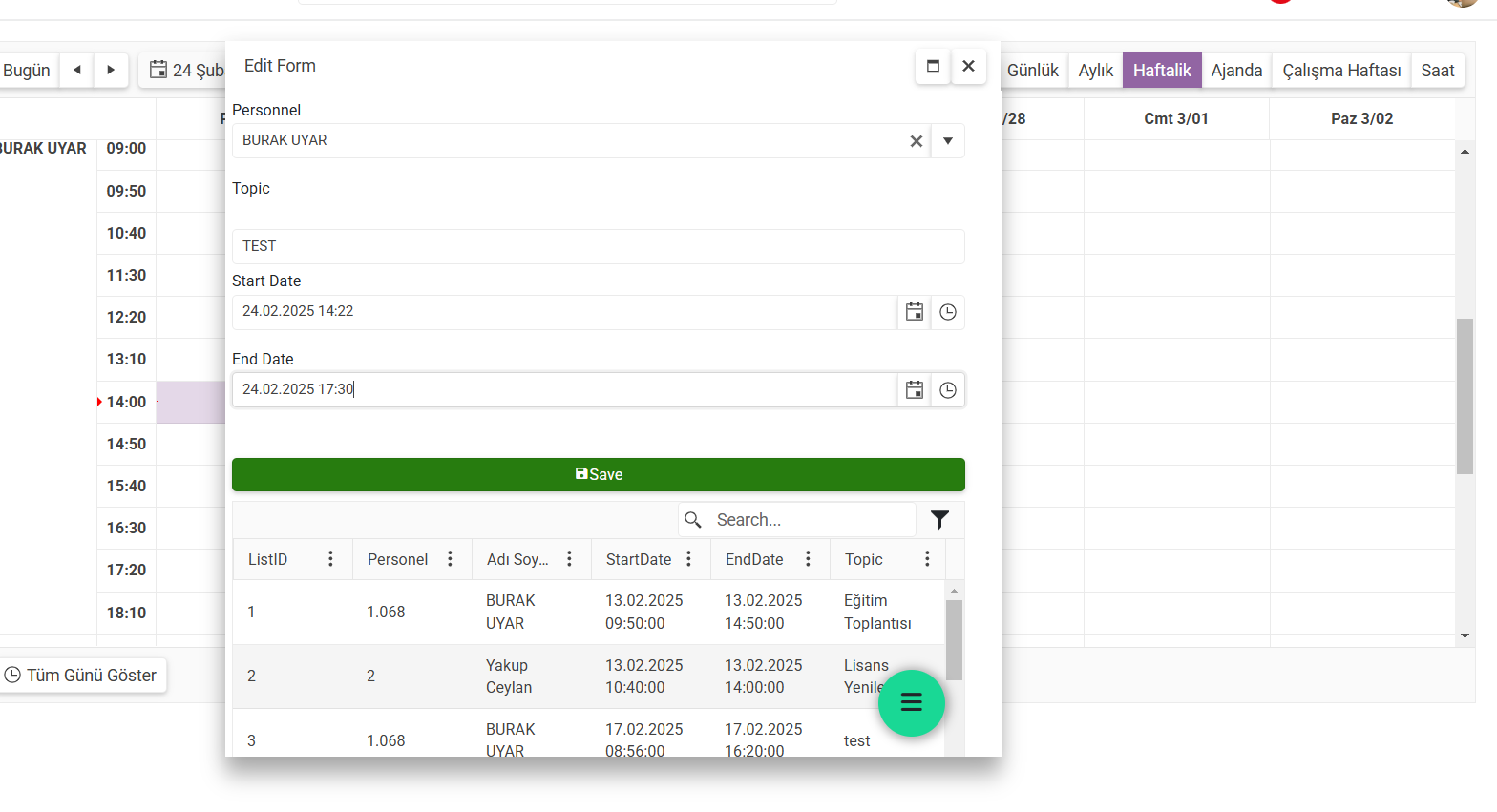Open calendar picker for Start Date

pos(914,312)
